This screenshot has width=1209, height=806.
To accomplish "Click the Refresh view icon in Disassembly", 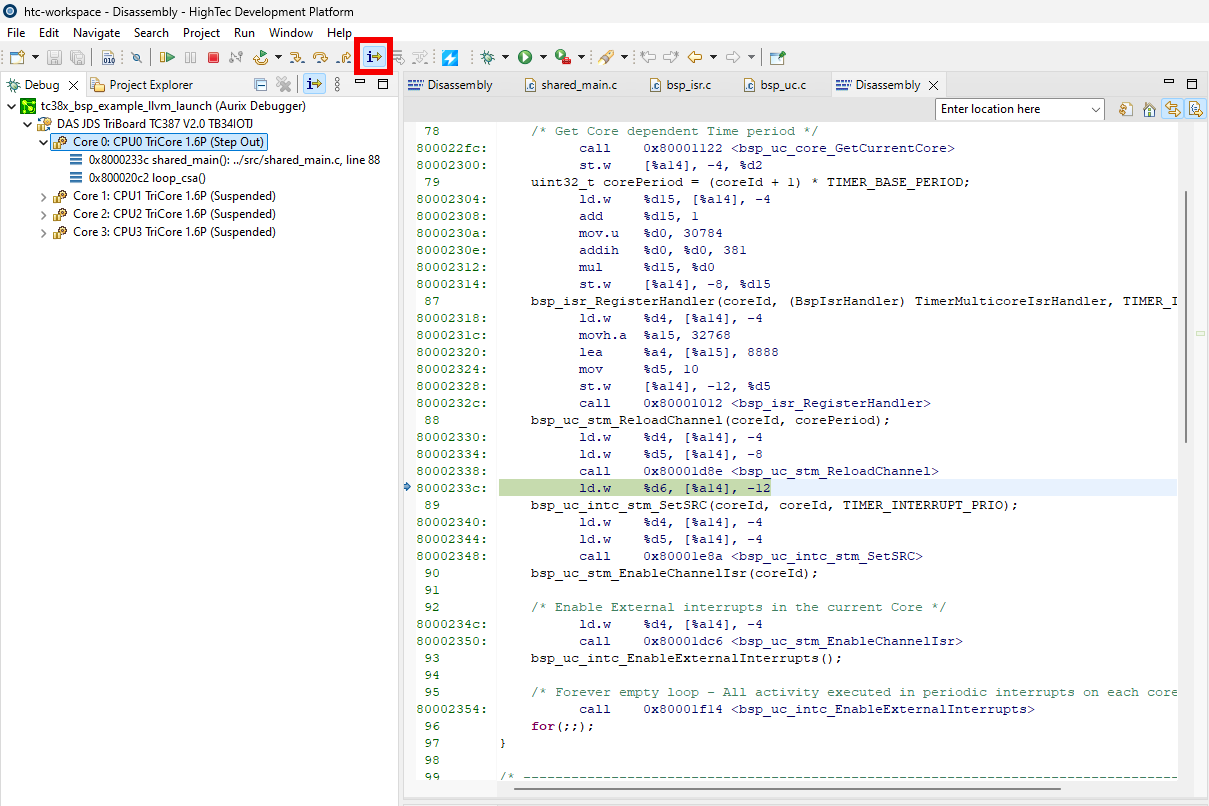I will [1126, 110].
